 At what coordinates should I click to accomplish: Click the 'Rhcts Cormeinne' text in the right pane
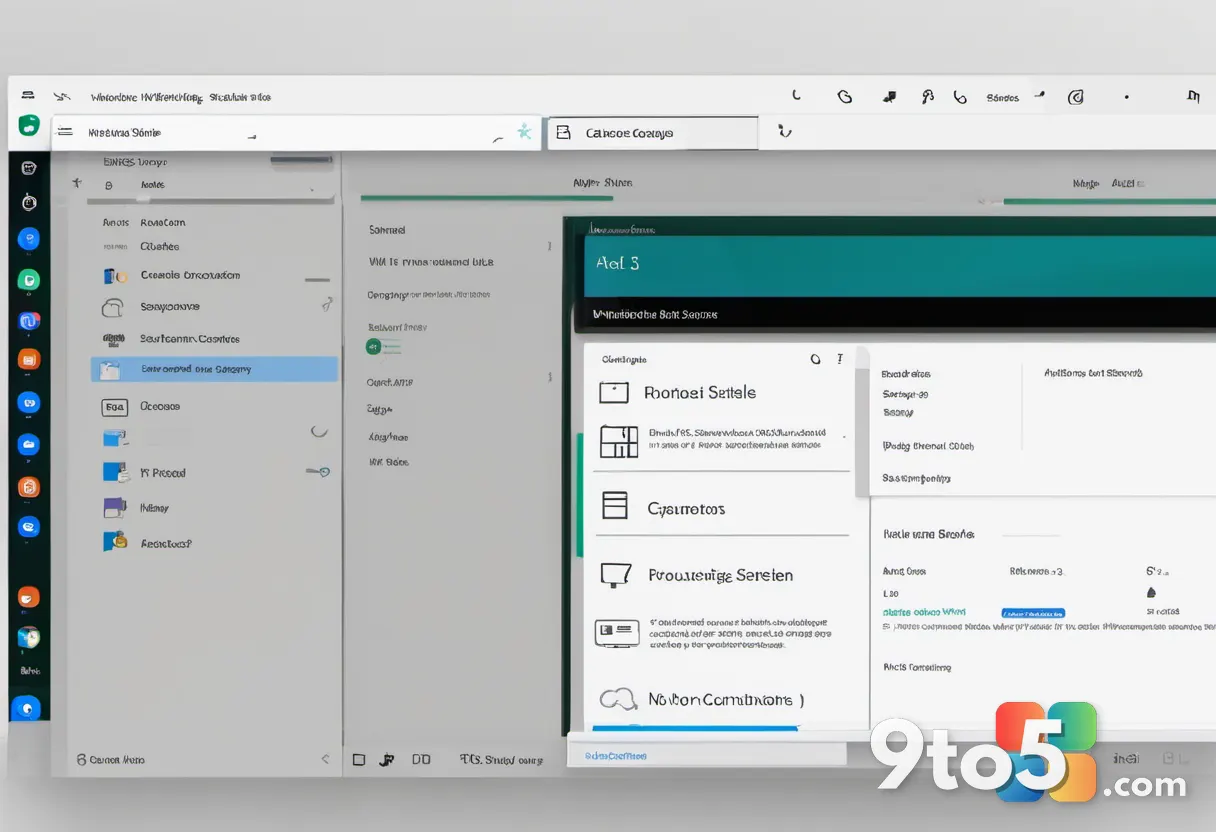pyautogui.click(x=917, y=667)
